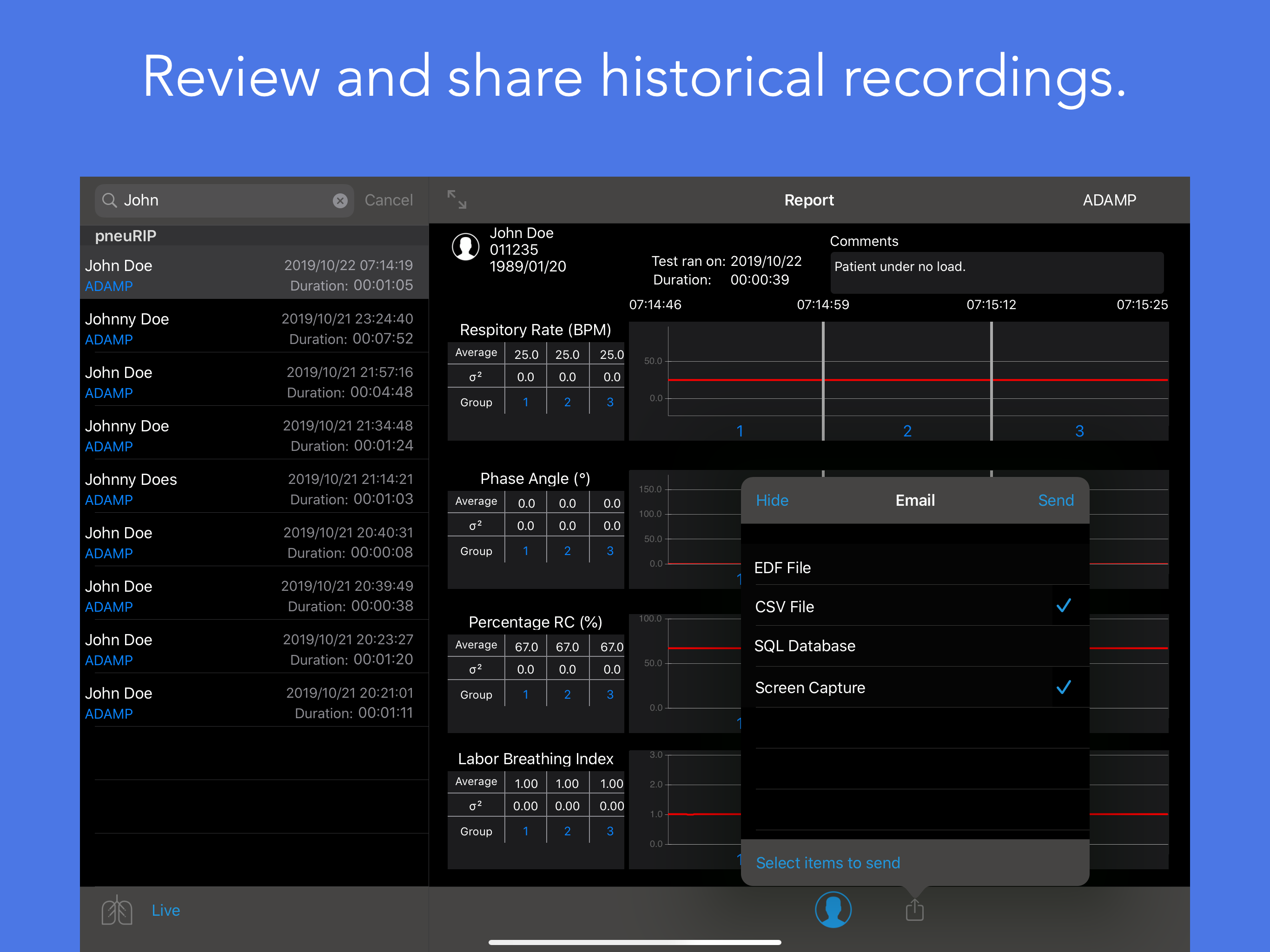The image size is (1270, 952).
Task: Click segment 2 label on Respitory Rate chart
Action: tap(907, 430)
